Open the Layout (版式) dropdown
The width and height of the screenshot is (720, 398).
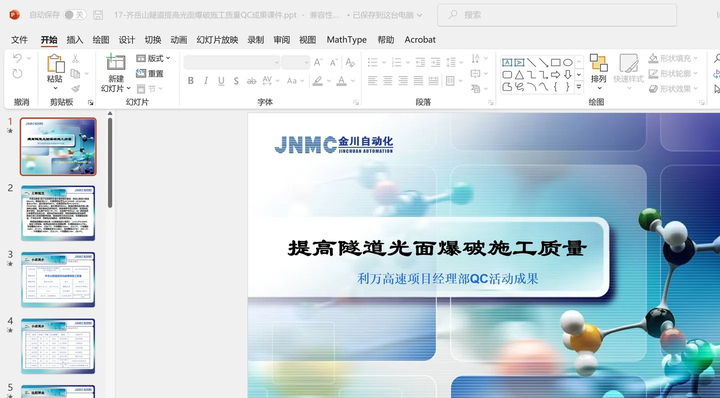click(x=153, y=58)
